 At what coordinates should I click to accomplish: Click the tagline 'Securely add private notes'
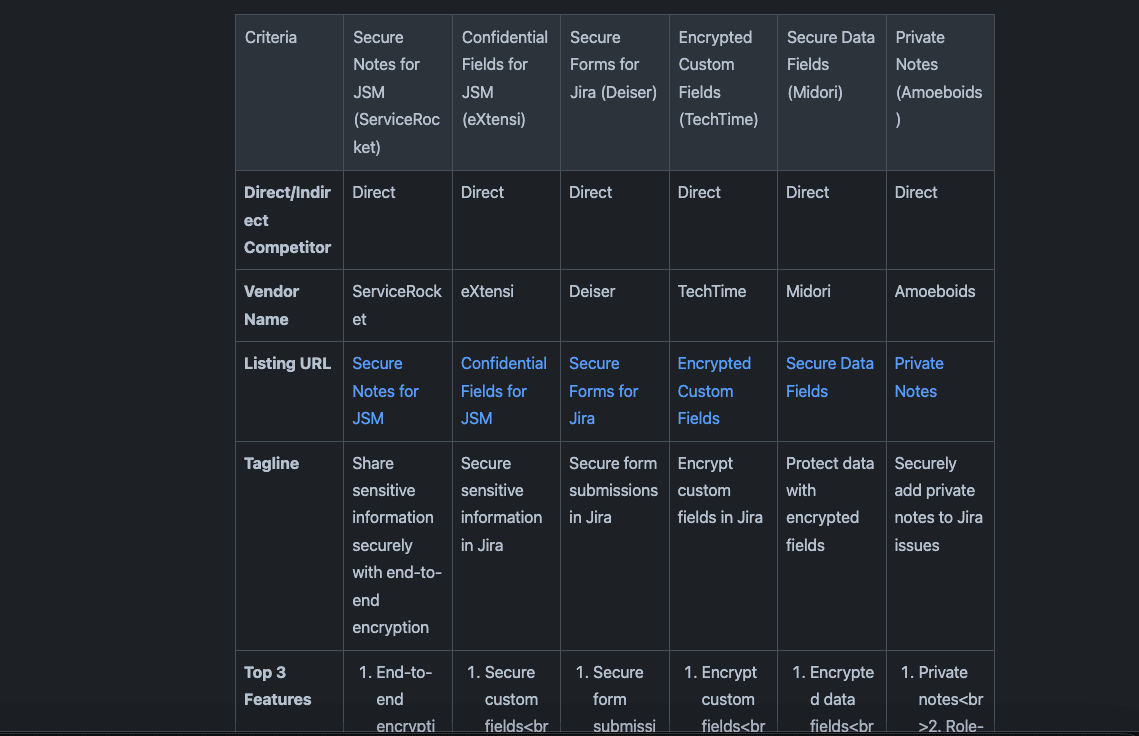(x=939, y=504)
